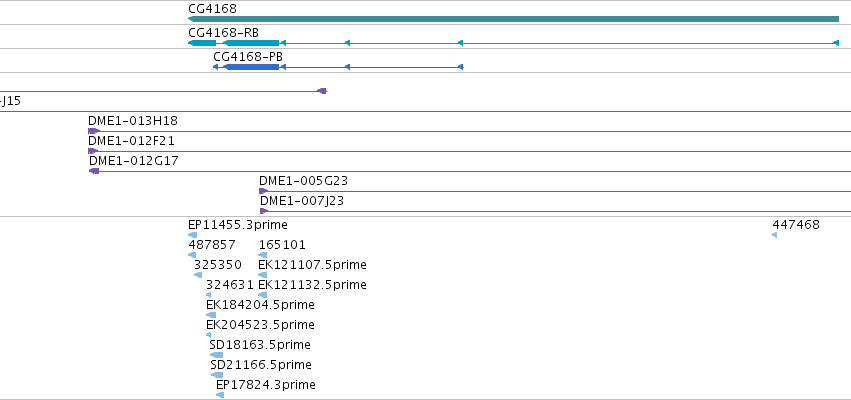Select the CG4168-PB protein label
The width and height of the screenshot is (851, 400).
pyautogui.click(x=248, y=56)
